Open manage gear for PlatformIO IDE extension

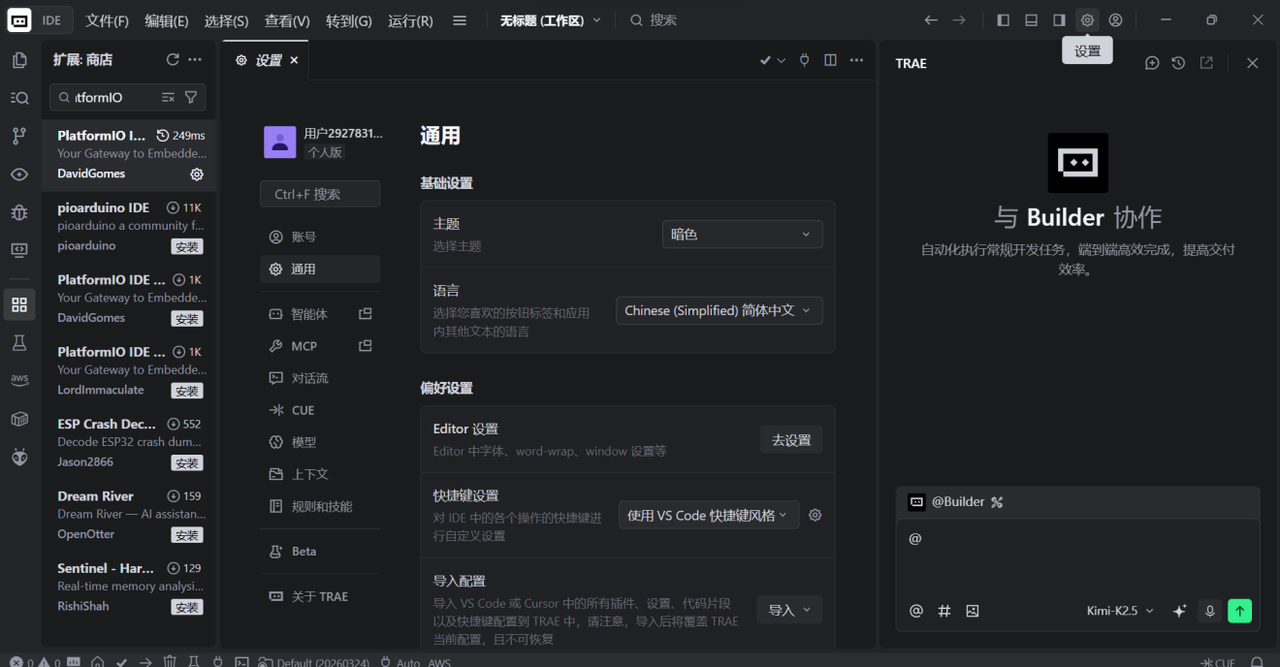tap(197, 174)
